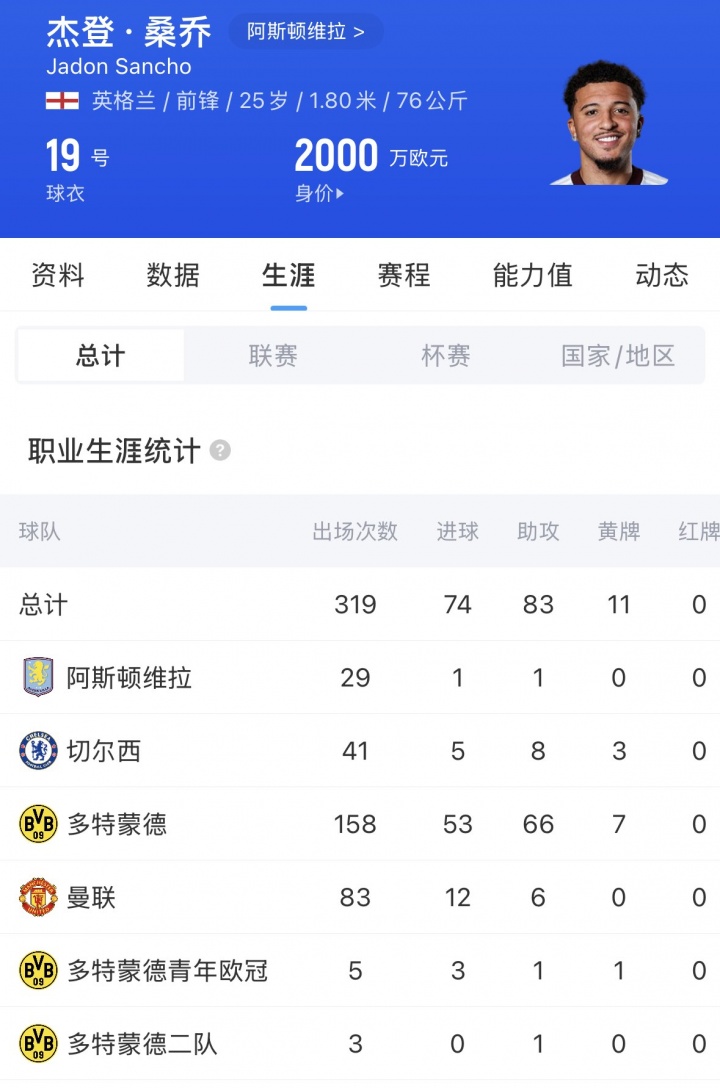The width and height of the screenshot is (720, 1088).
Task: Expand the 身价 market value arrow
Action: pos(340,194)
